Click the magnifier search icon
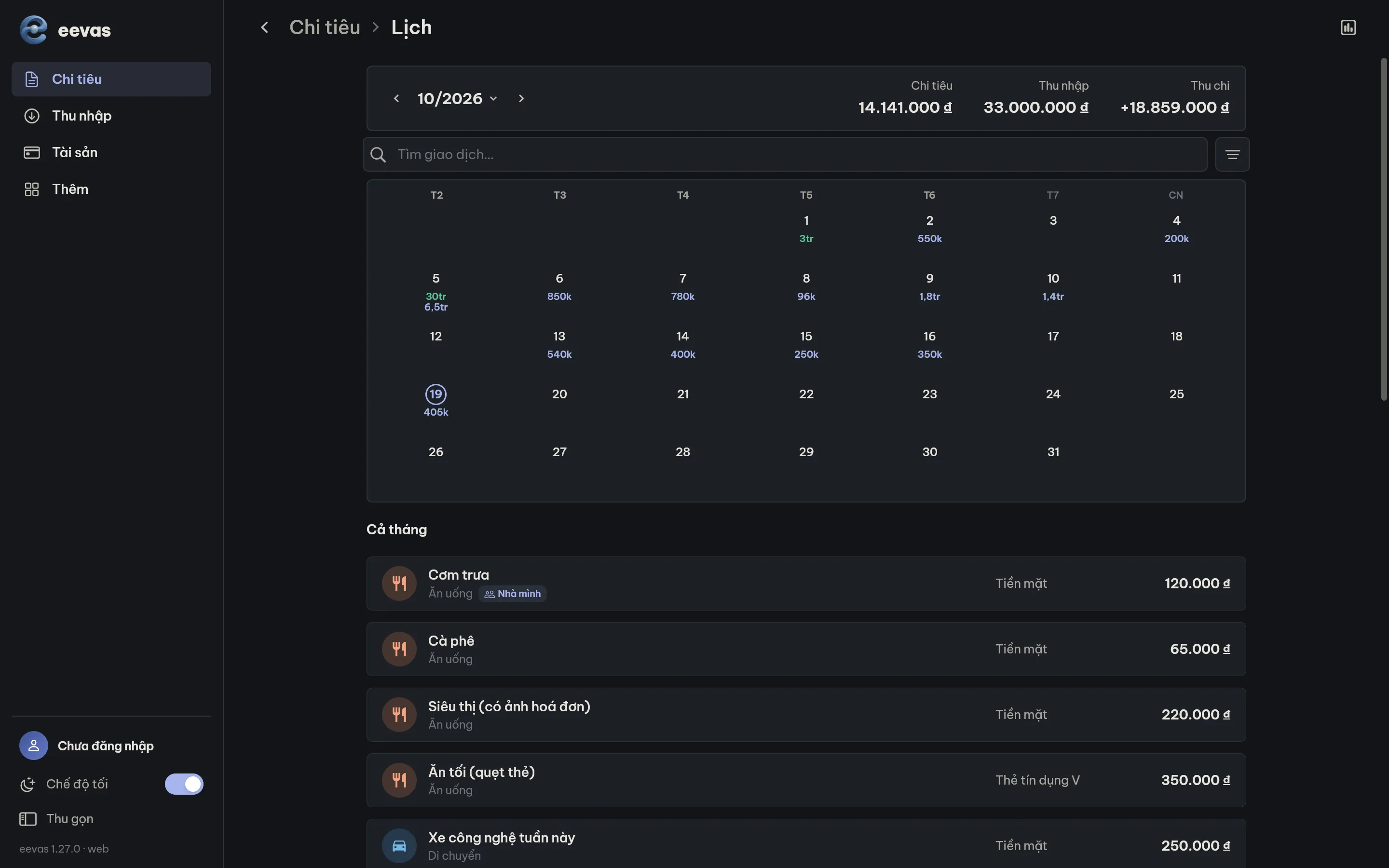The height and width of the screenshot is (868, 1389). [378, 154]
